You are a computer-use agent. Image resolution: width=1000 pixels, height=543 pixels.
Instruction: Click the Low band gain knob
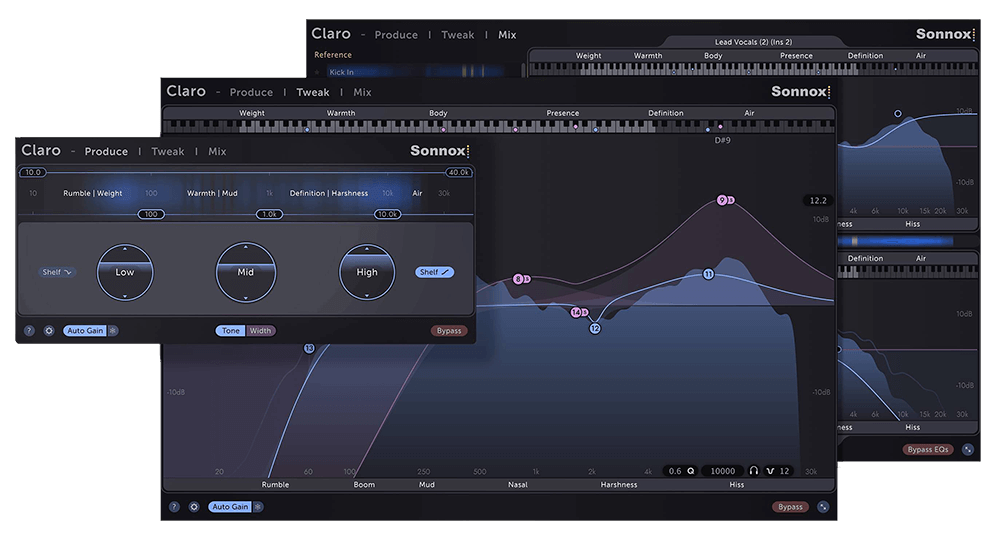coord(125,272)
